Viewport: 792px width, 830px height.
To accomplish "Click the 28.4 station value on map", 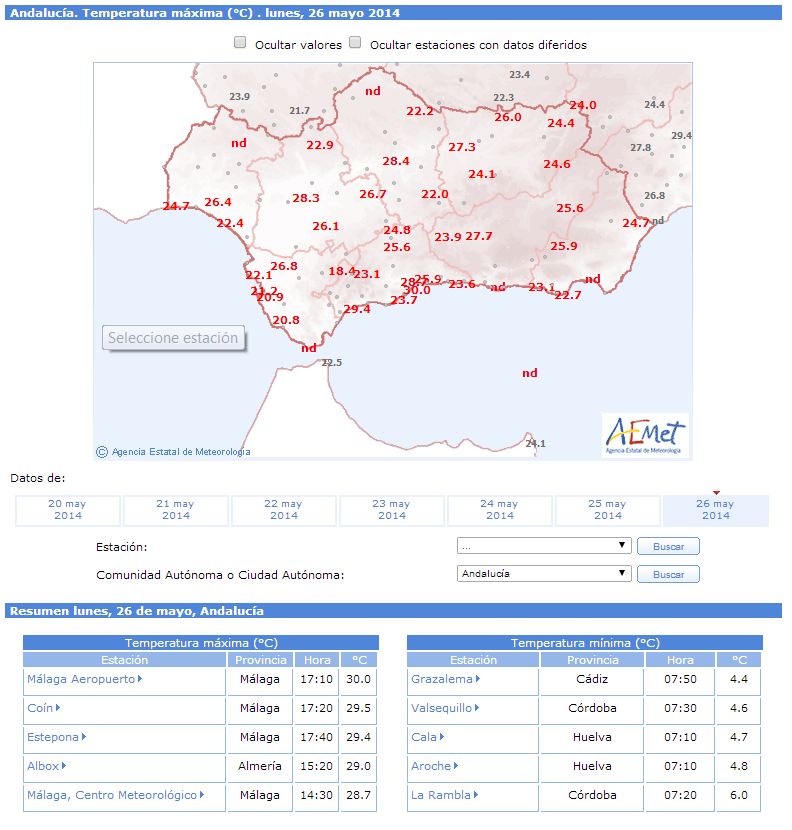I will [396, 161].
